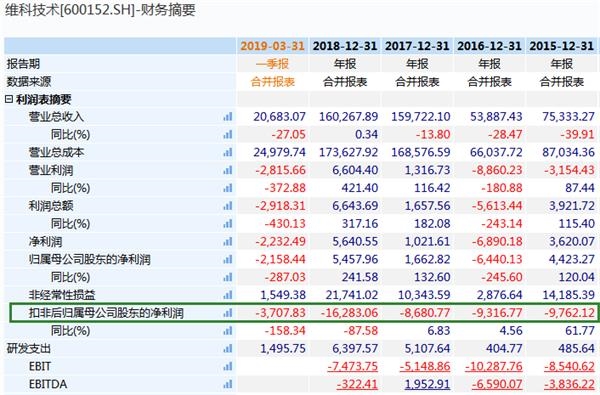Open chart icon for EBITDA row
Viewport: 600px width, 395px height.
tap(228, 384)
